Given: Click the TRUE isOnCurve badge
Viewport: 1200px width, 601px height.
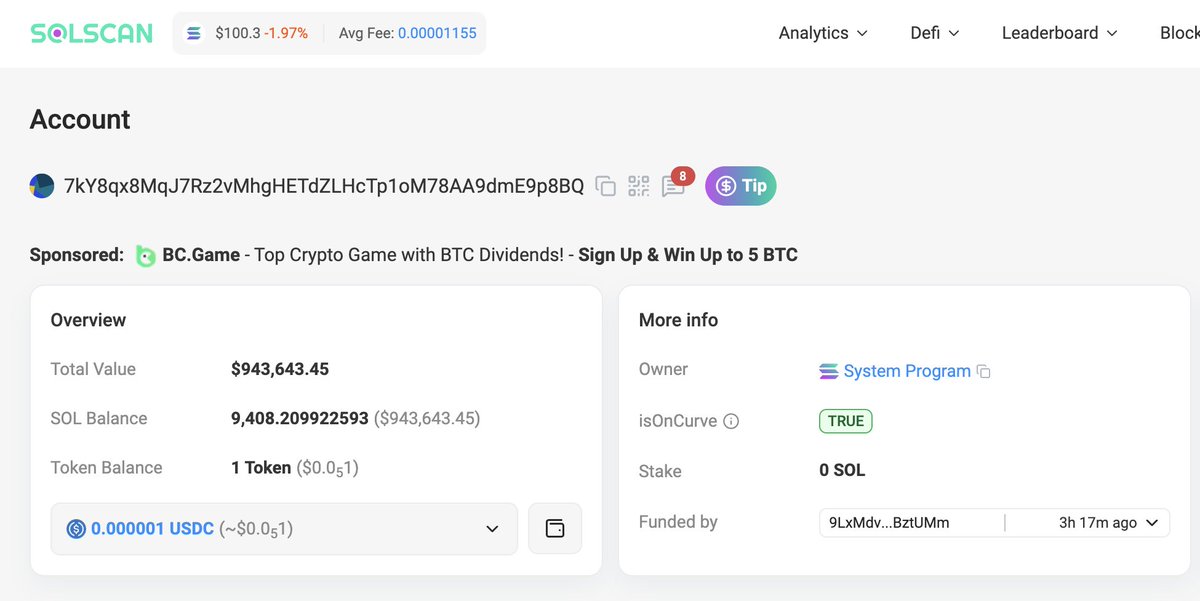Looking at the screenshot, I should point(846,421).
